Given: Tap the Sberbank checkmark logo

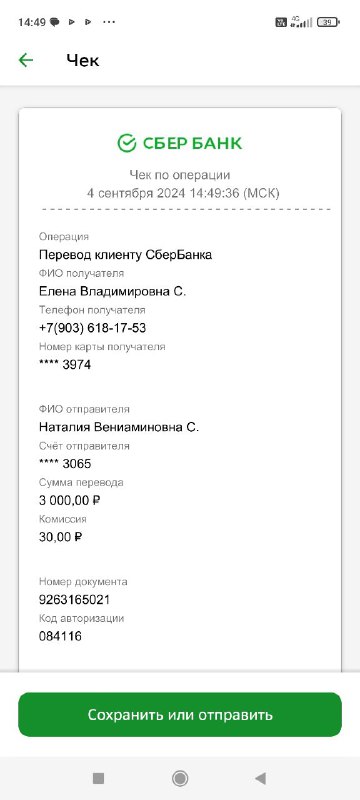Looking at the screenshot, I should [126, 143].
